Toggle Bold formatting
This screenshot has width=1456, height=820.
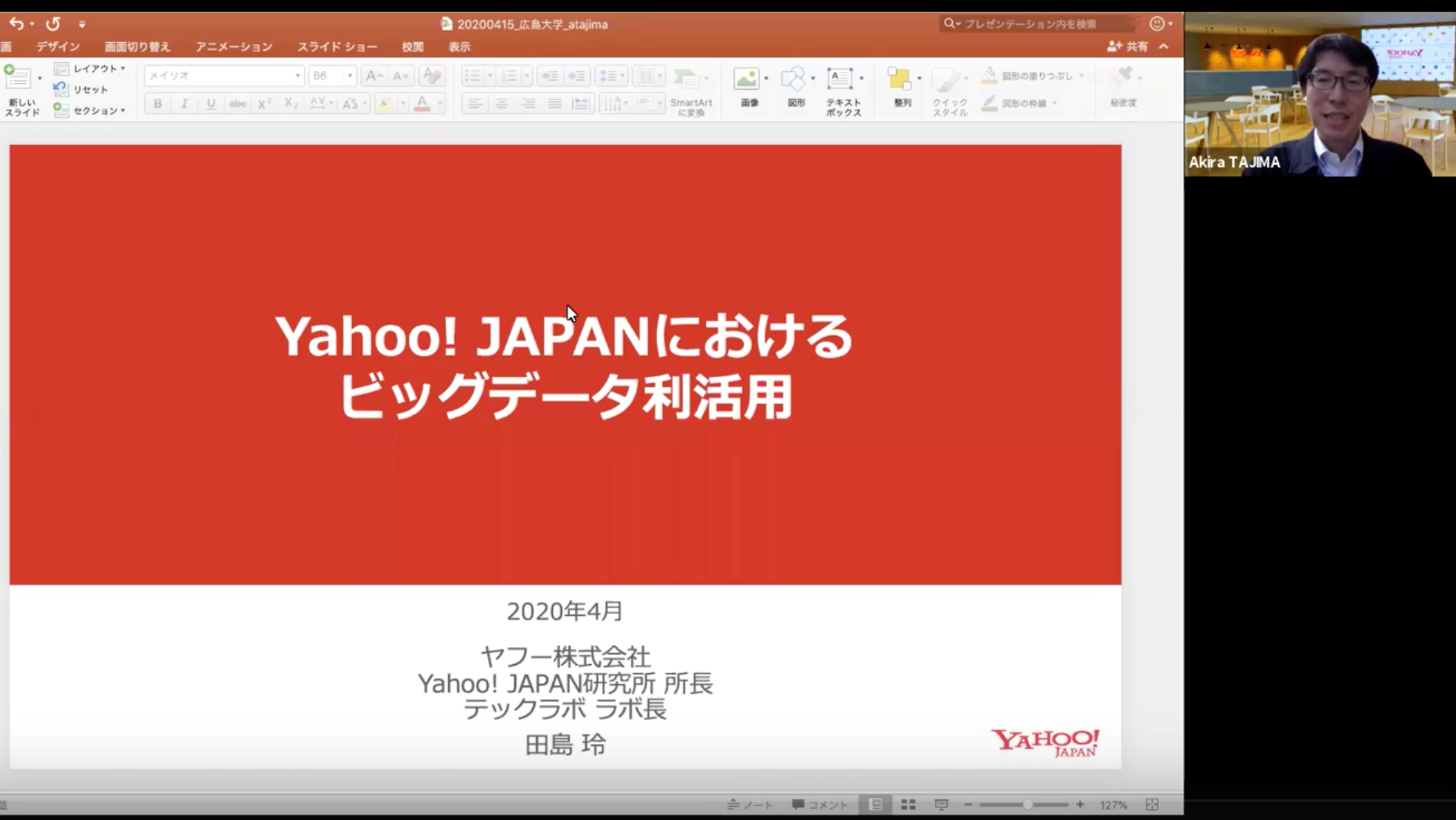point(158,103)
